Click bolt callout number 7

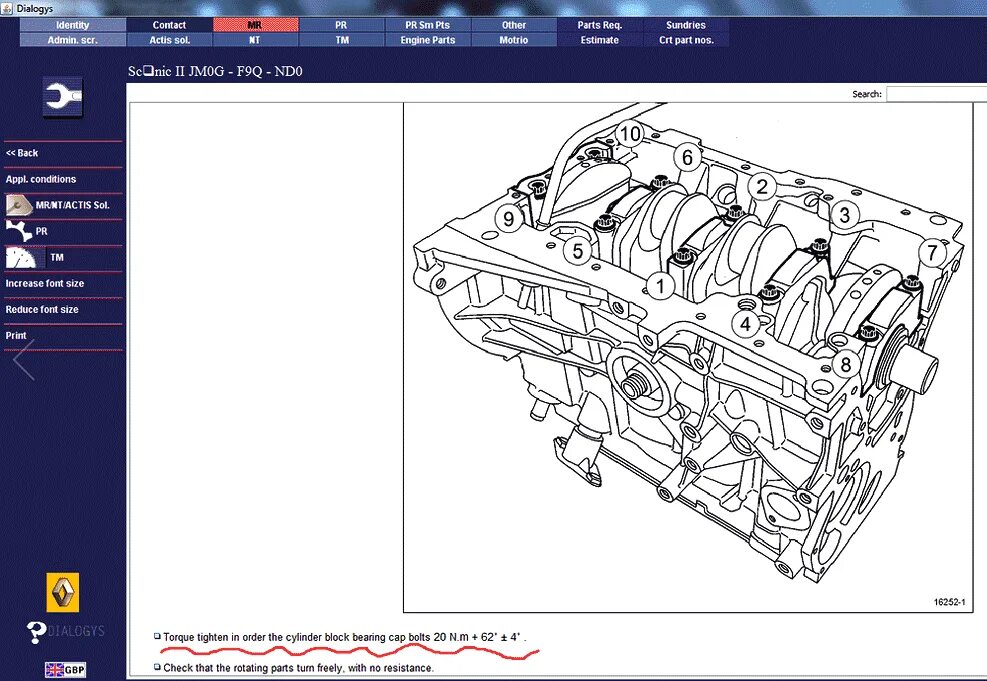(932, 253)
